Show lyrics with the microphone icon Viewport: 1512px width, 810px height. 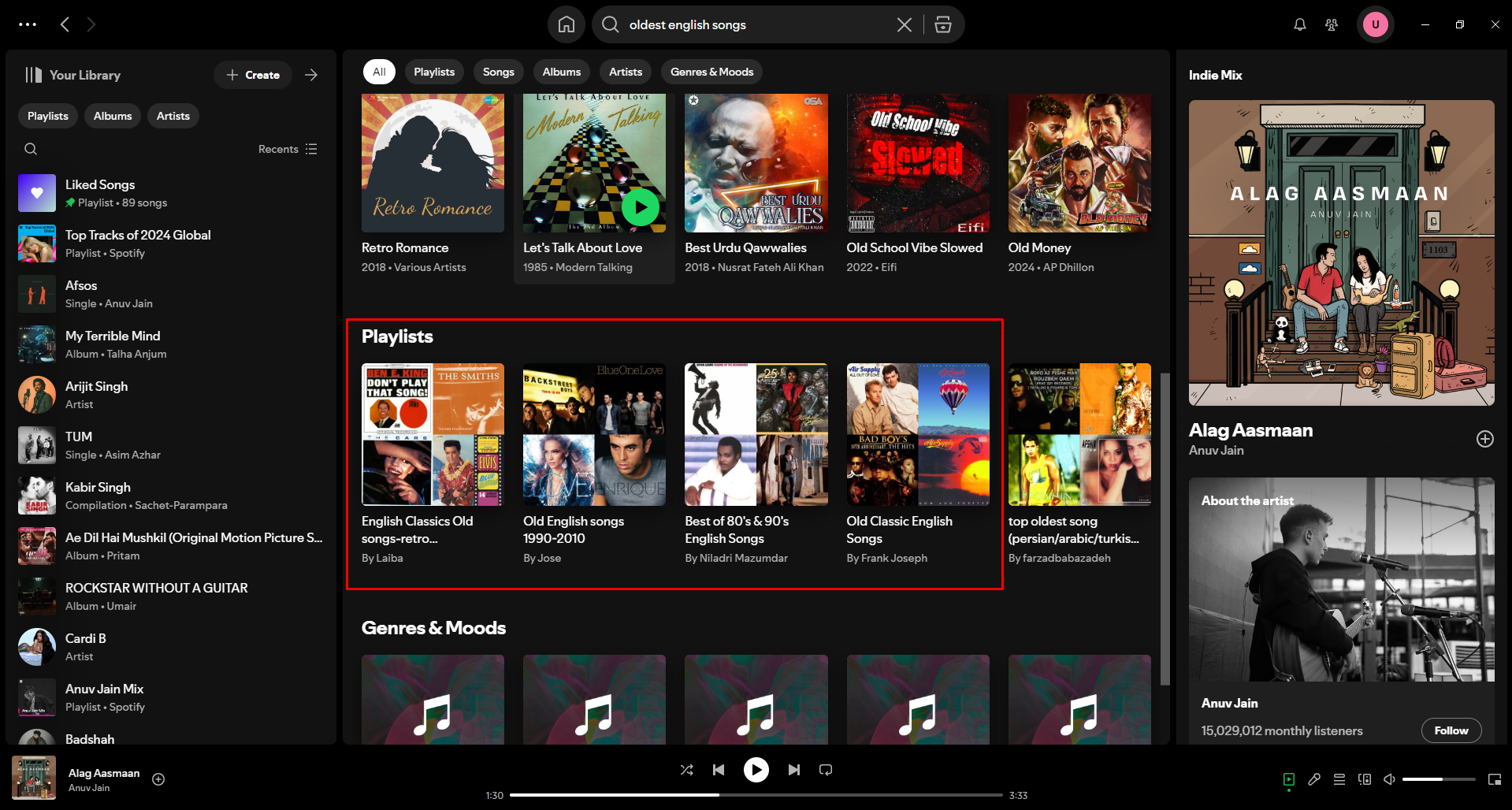[x=1313, y=778]
